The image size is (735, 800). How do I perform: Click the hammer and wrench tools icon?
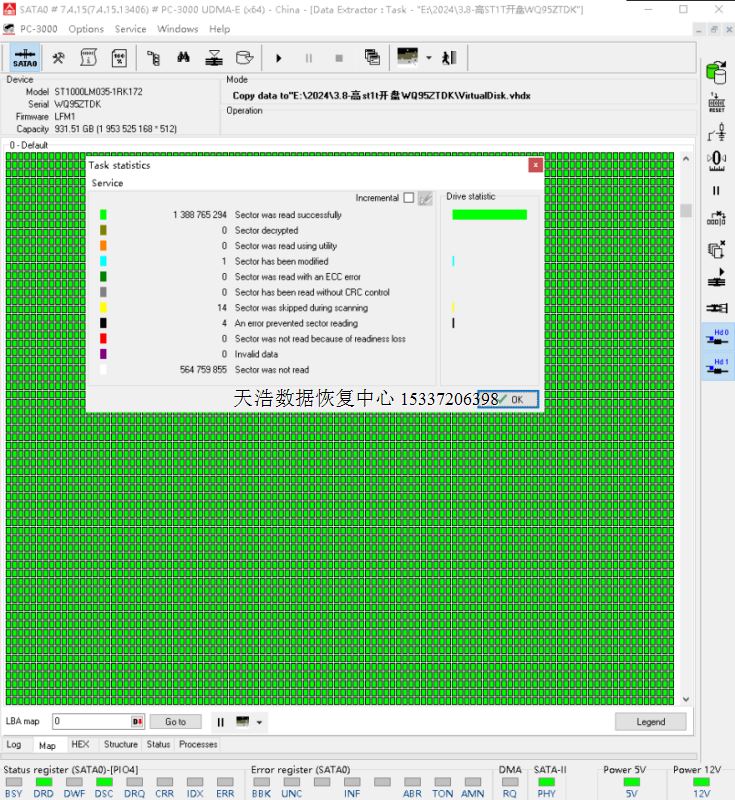[59, 58]
